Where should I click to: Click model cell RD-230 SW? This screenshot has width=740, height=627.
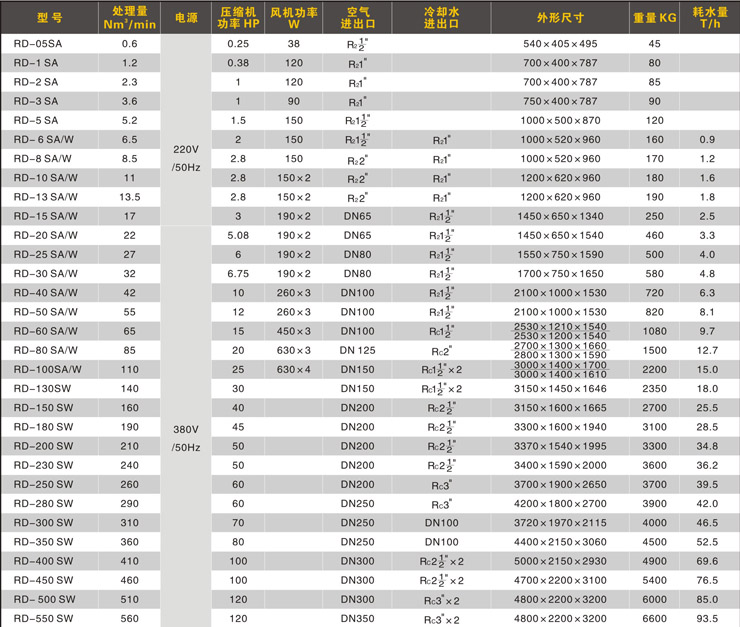[43, 465]
